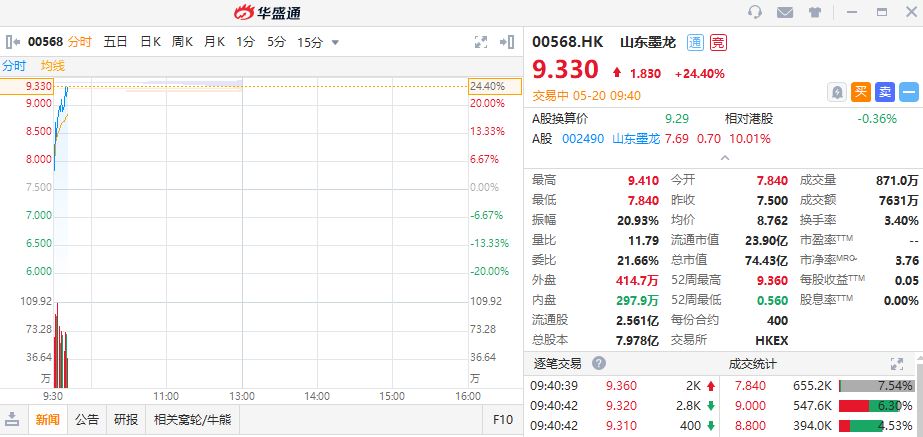
Task: Open the 新闻 news tab
Action: coord(47,419)
